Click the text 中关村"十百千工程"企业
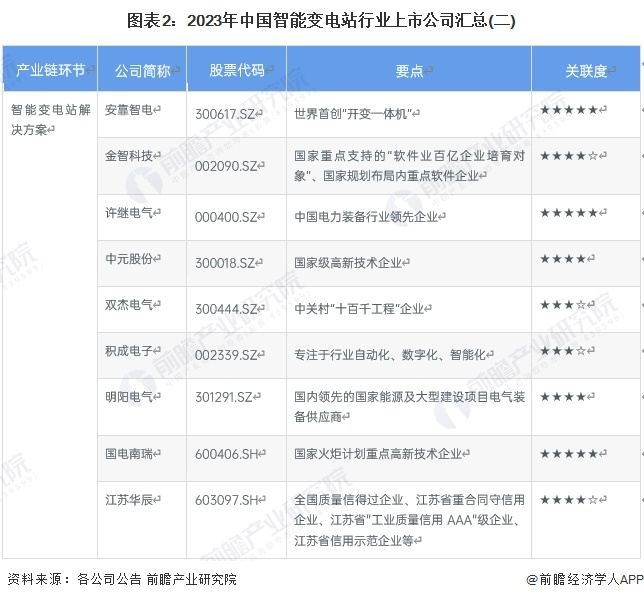This screenshot has height=600, width=644. click(x=359, y=308)
